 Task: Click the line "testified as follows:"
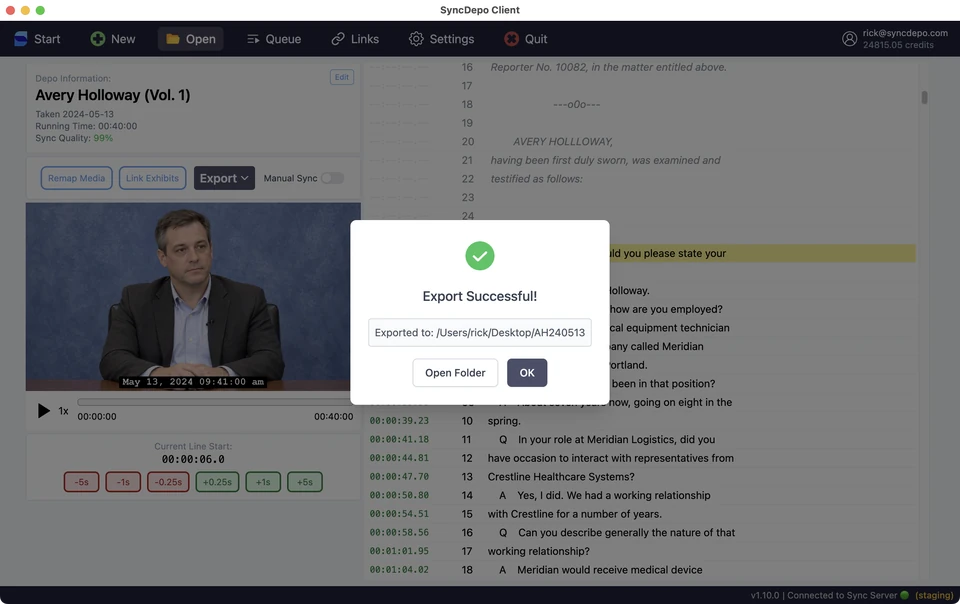[536, 179]
